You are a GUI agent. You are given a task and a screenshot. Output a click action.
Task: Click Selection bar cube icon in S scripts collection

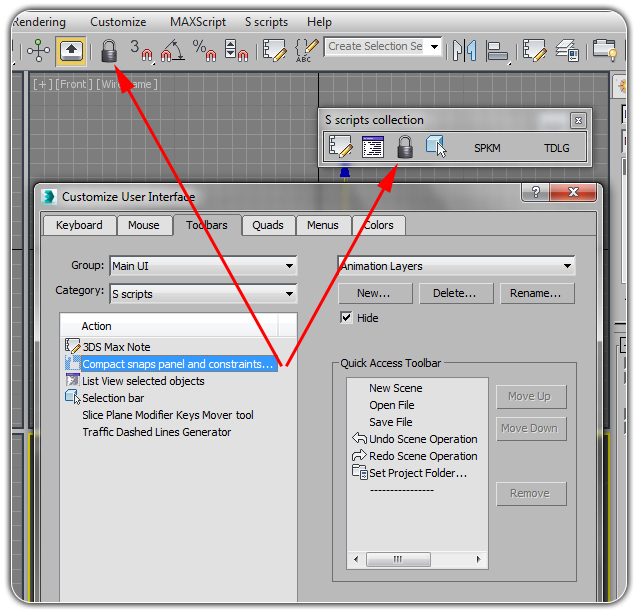(436, 146)
